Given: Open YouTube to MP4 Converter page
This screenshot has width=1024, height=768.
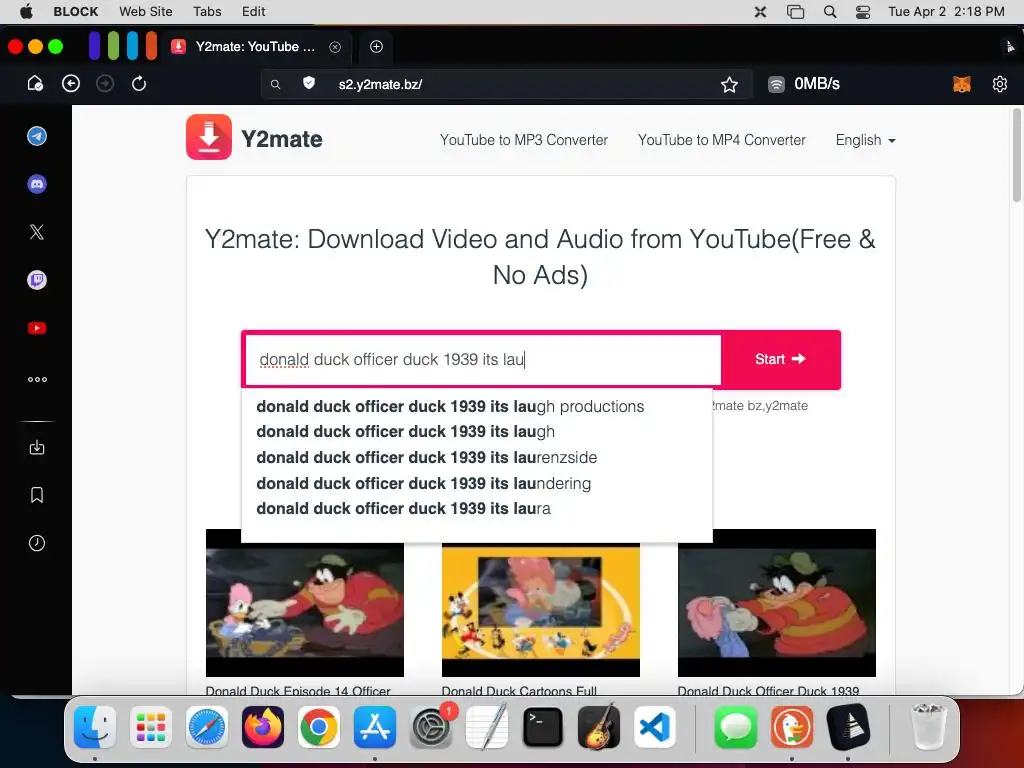Looking at the screenshot, I should (722, 140).
